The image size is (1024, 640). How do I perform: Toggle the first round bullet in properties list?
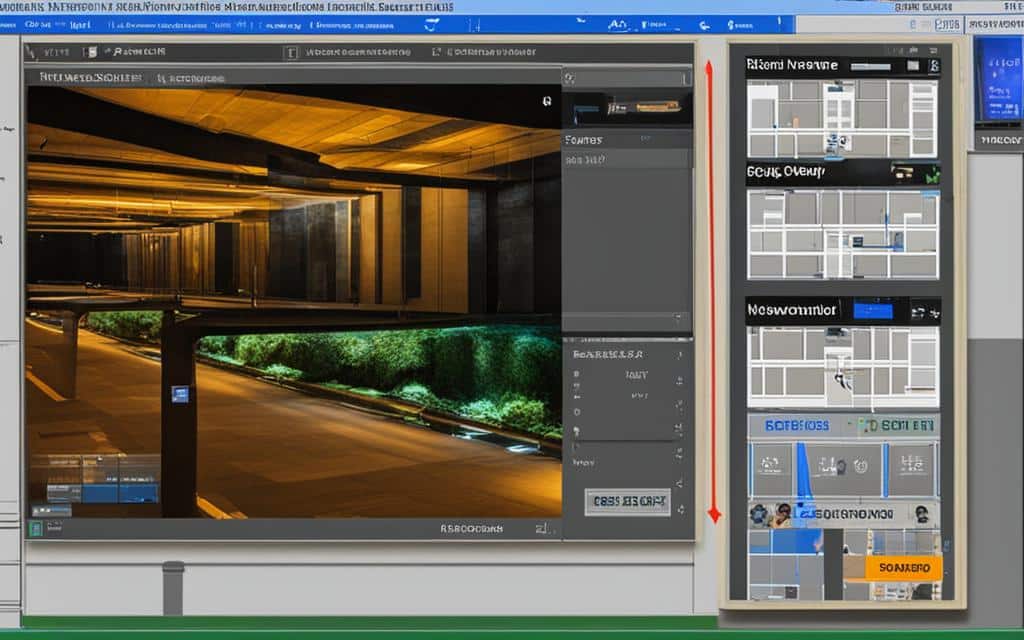click(x=576, y=374)
